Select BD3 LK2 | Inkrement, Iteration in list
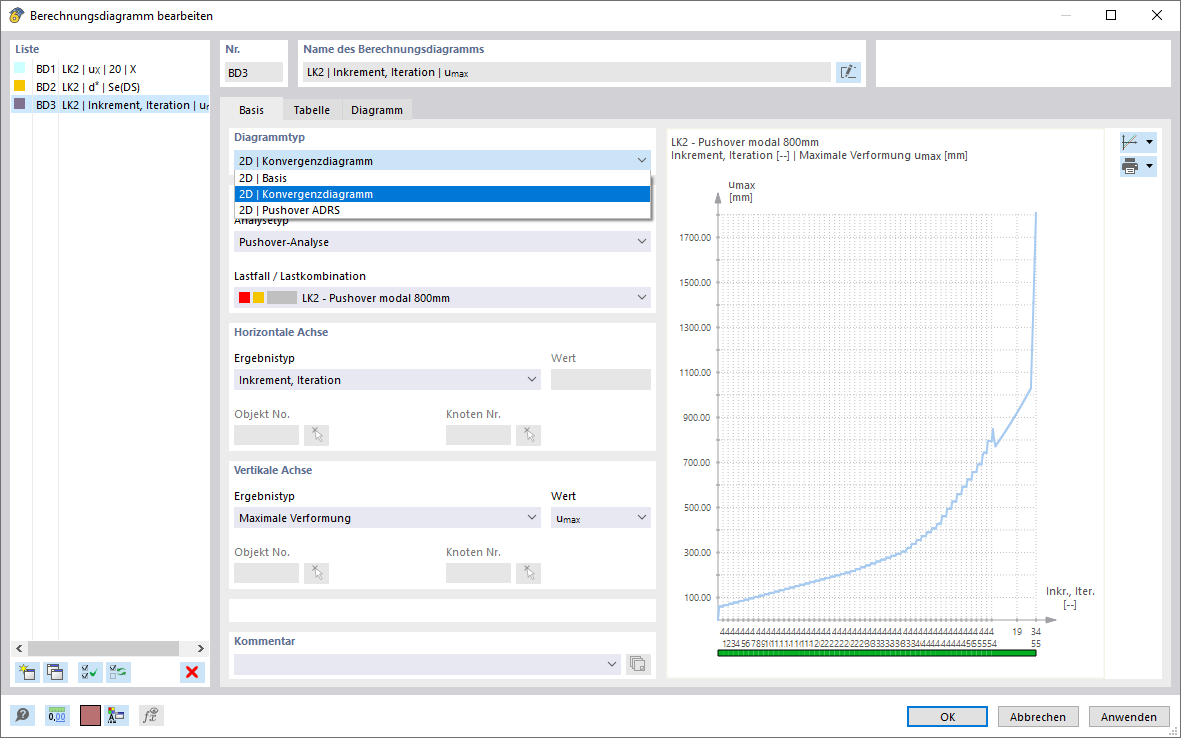The height and width of the screenshot is (738, 1181). [110, 105]
